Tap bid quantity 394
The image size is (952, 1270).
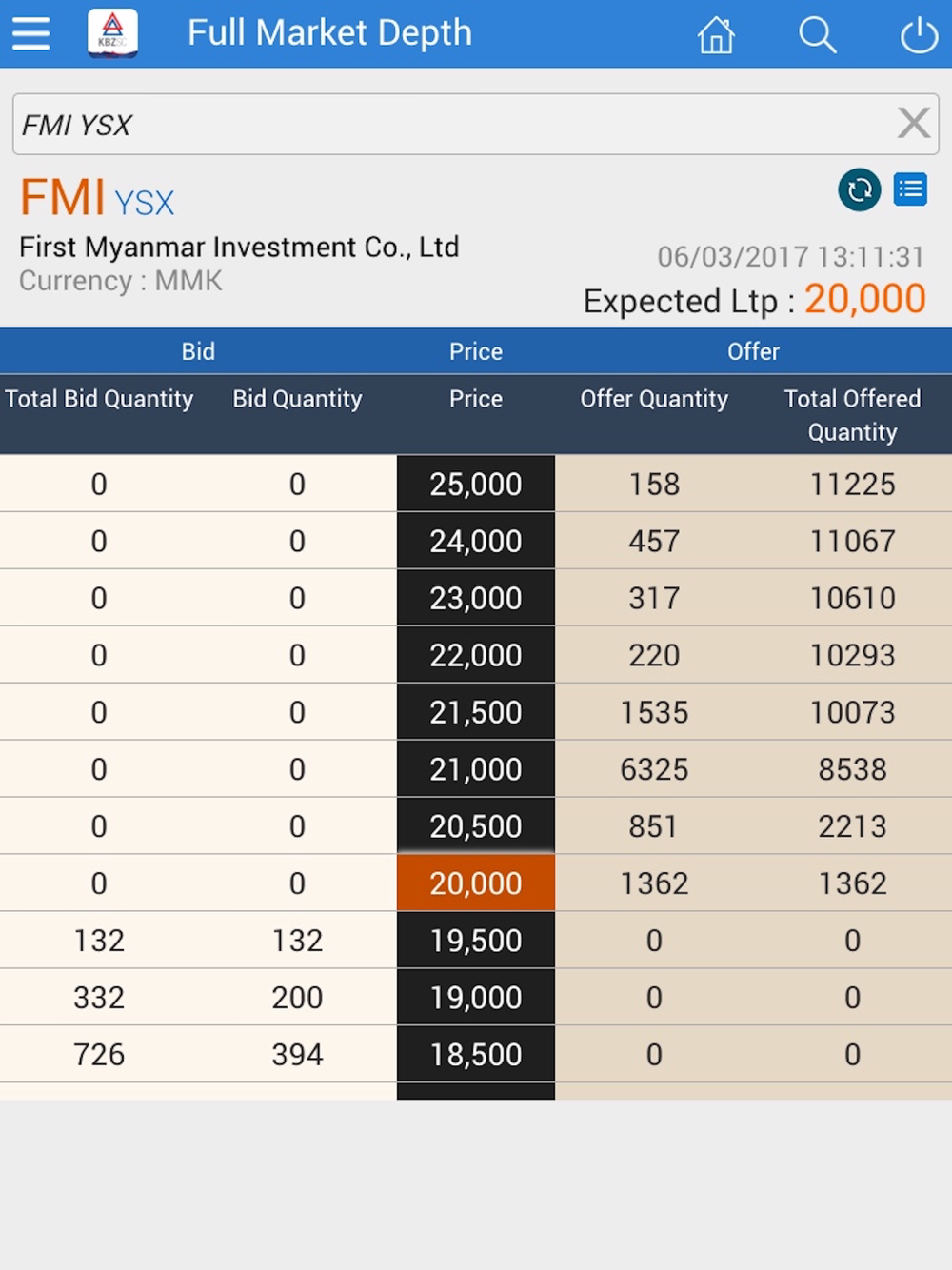(297, 1055)
